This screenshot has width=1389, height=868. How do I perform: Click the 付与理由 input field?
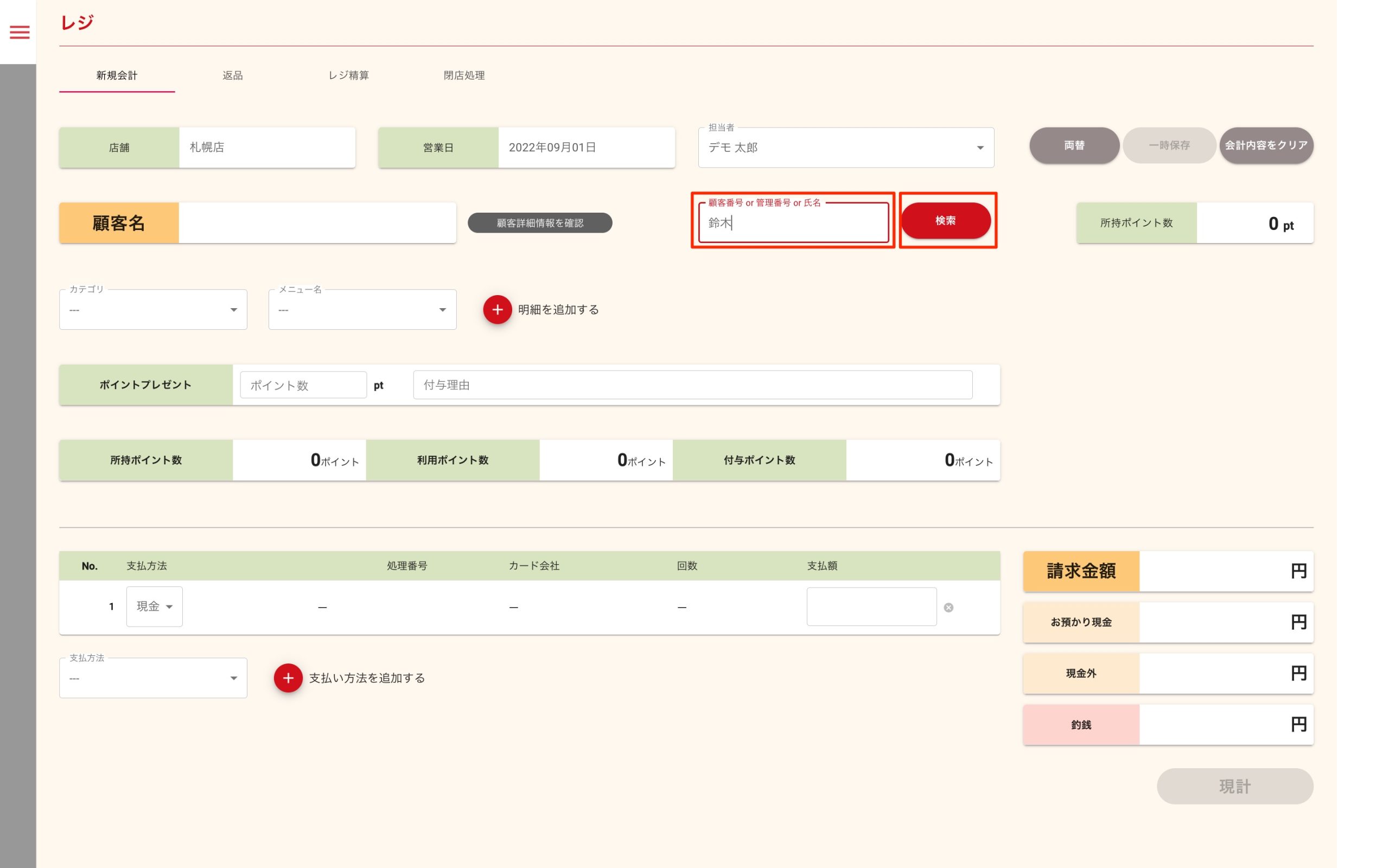point(692,385)
